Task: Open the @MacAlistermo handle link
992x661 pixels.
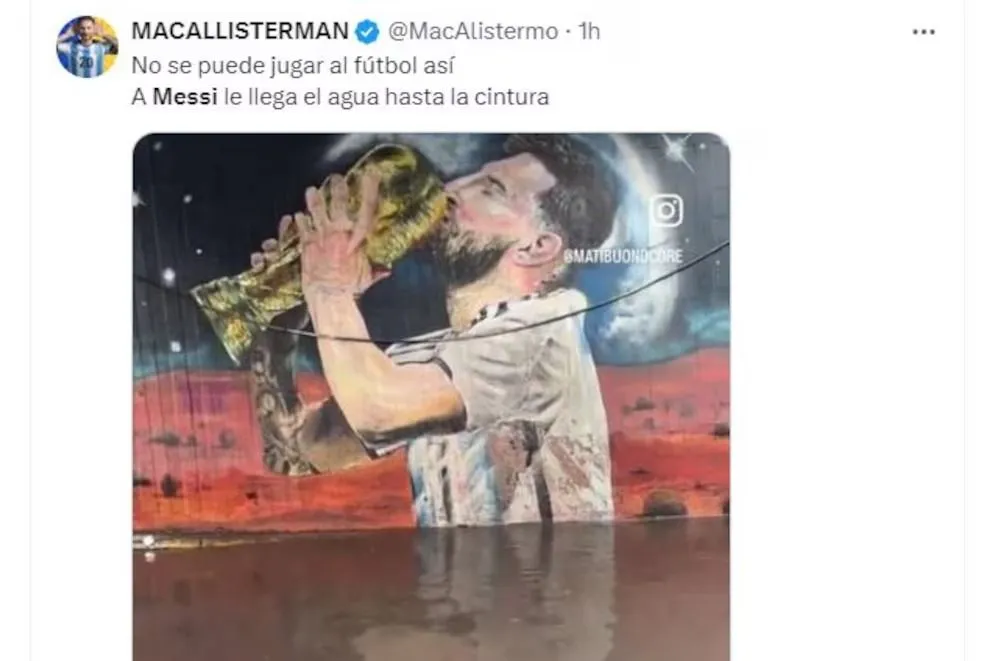Action: coord(473,31)
